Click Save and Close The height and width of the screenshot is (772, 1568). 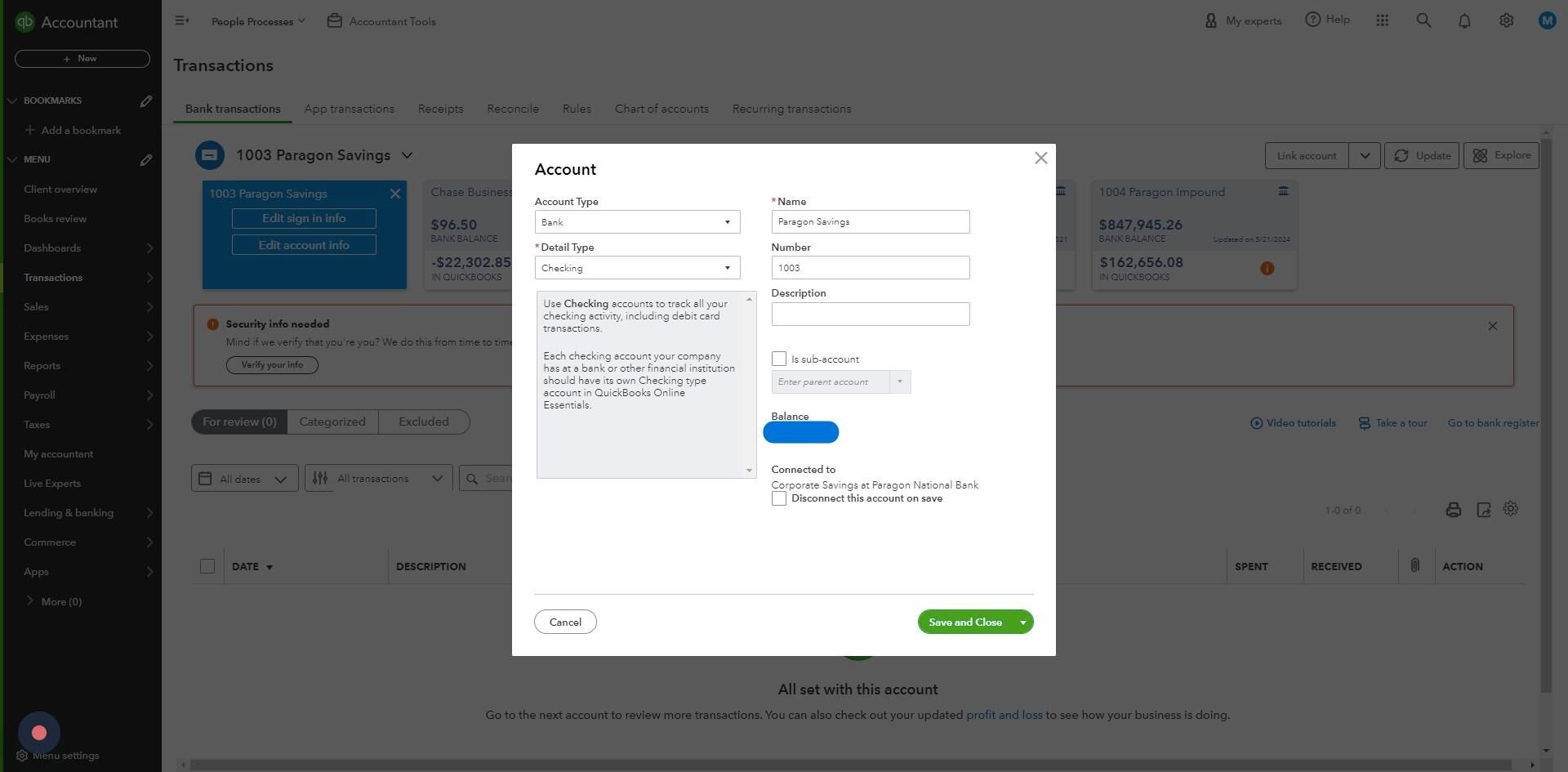[x=965, y=623]
